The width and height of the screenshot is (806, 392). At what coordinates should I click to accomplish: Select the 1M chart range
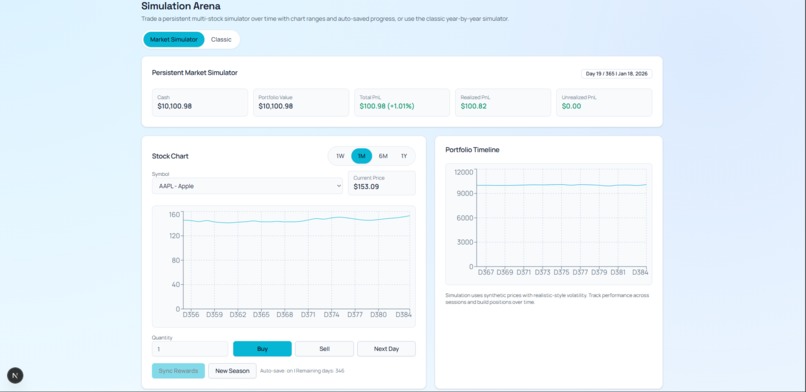(x=361, y=156)
